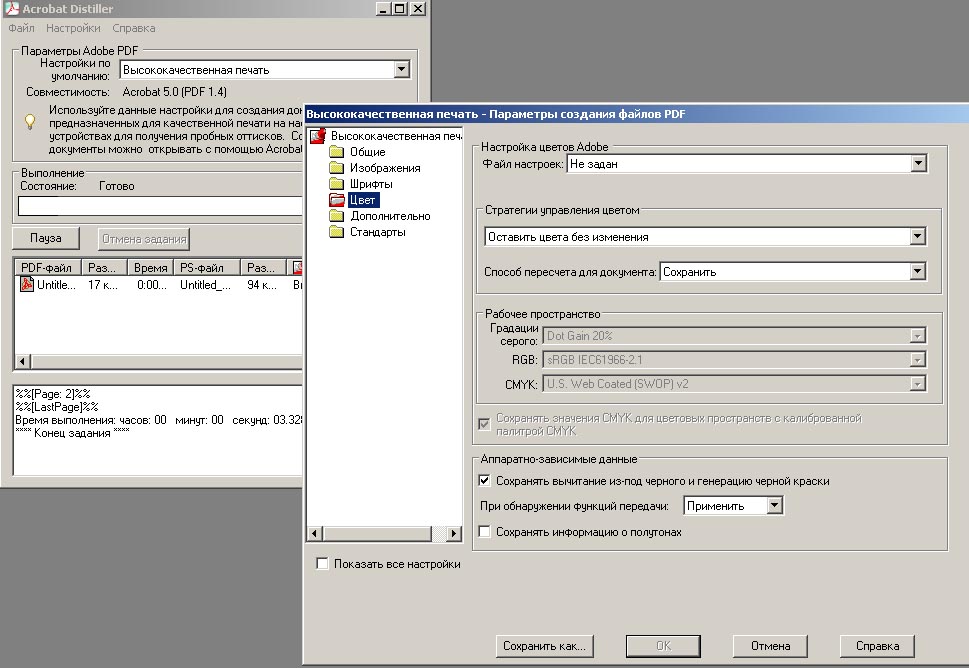Viewport: 969px width, 668px height.
Task: Click the Пауза button
Action: click(x=46, y=238)
